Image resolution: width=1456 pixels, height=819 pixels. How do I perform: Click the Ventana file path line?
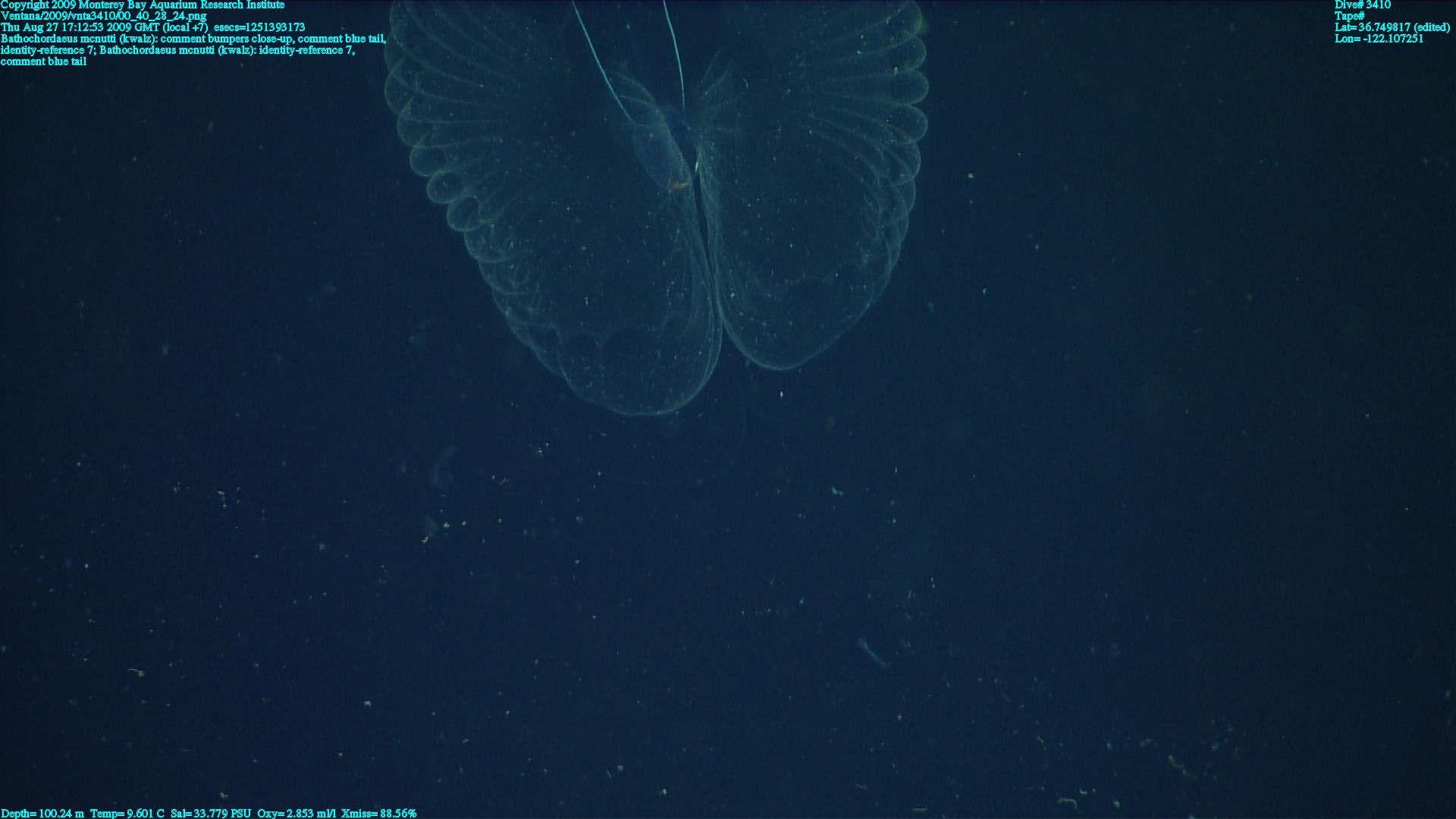tap(103, 16)
